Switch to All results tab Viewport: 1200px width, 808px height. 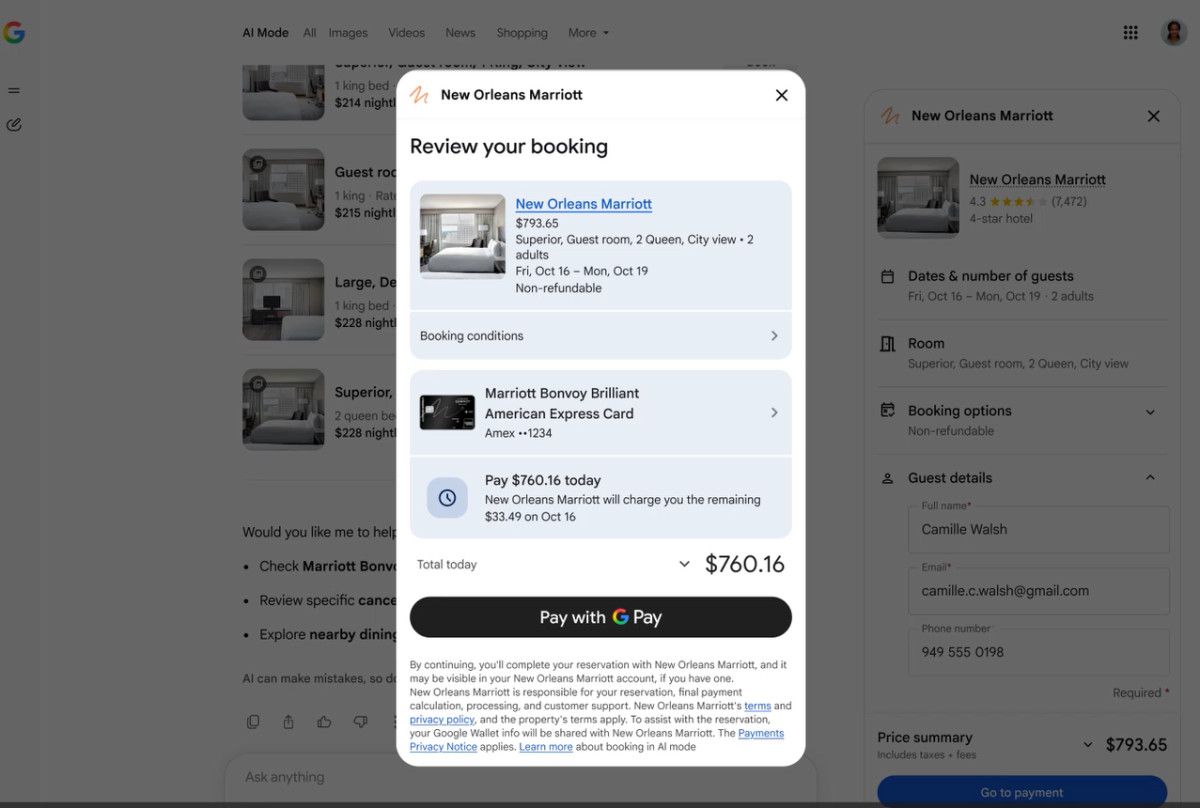[310, 33]
